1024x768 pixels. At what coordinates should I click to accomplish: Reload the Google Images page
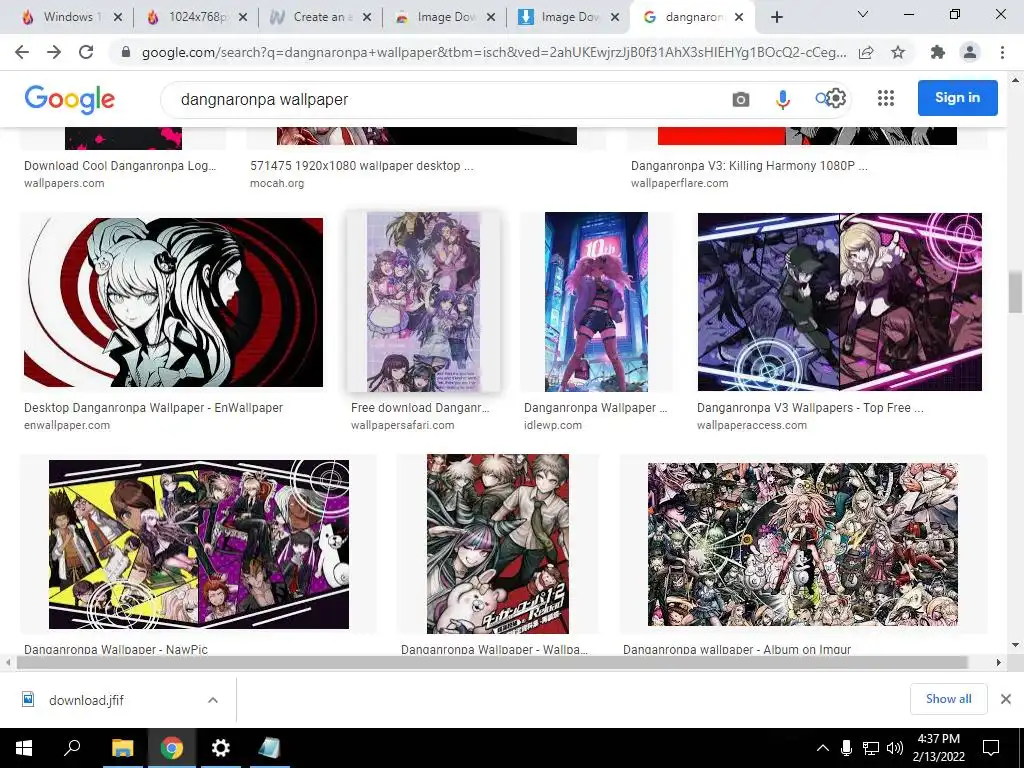click(x=86, y=52)
